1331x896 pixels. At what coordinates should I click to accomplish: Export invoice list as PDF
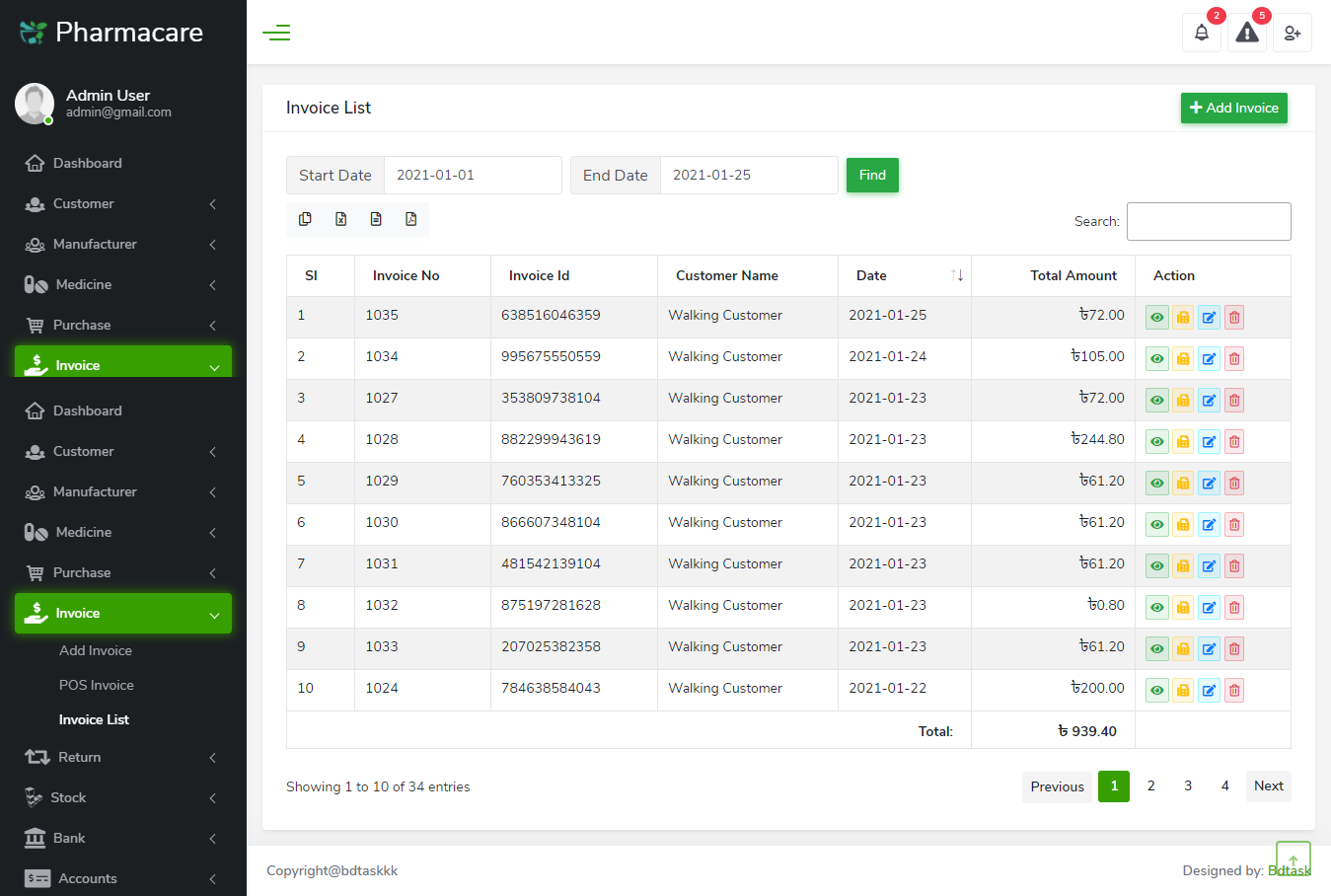411,219
